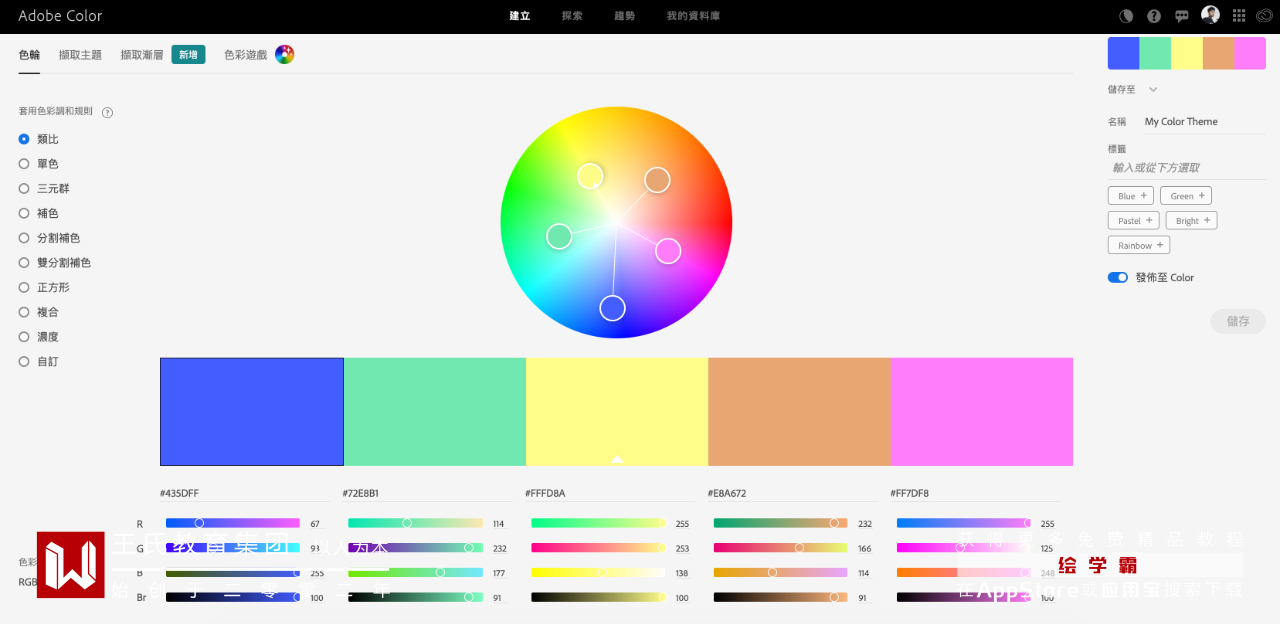Click the green handle on color wheel
Screen dimensions: 1280x624
point(559,236)
